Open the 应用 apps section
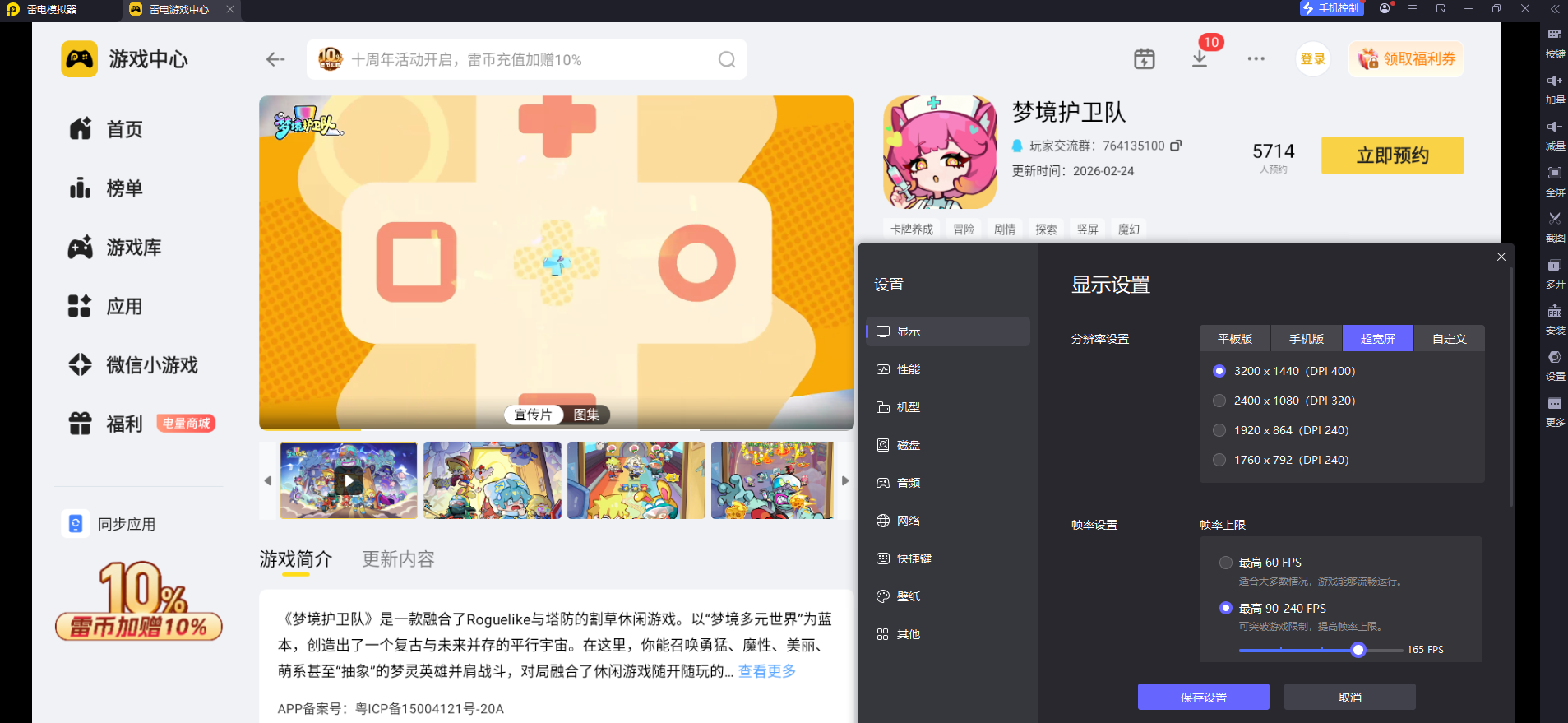The image size is (1568, 723). 107,307
